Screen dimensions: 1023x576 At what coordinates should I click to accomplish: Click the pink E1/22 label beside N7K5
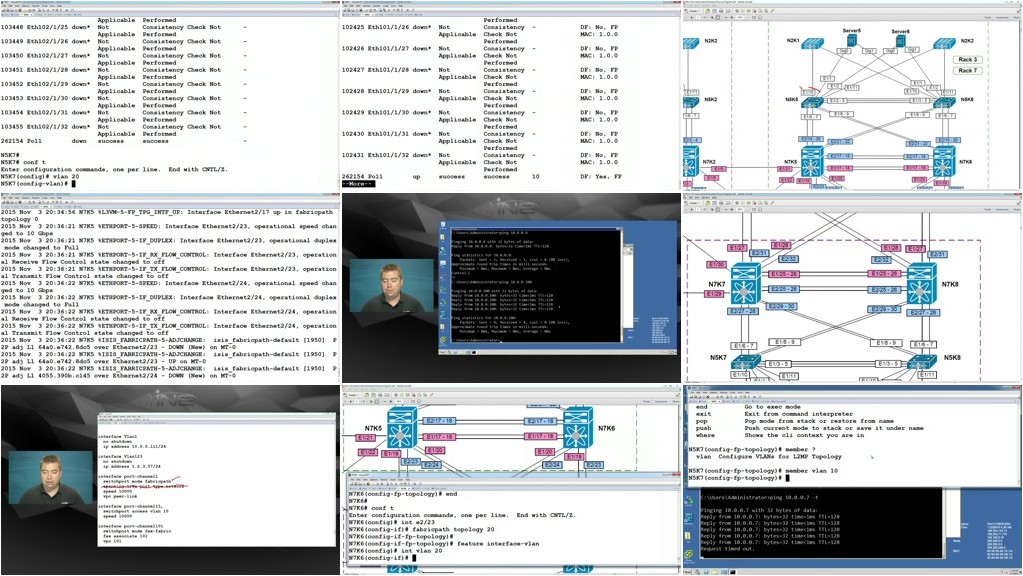(x=367, y=452)
